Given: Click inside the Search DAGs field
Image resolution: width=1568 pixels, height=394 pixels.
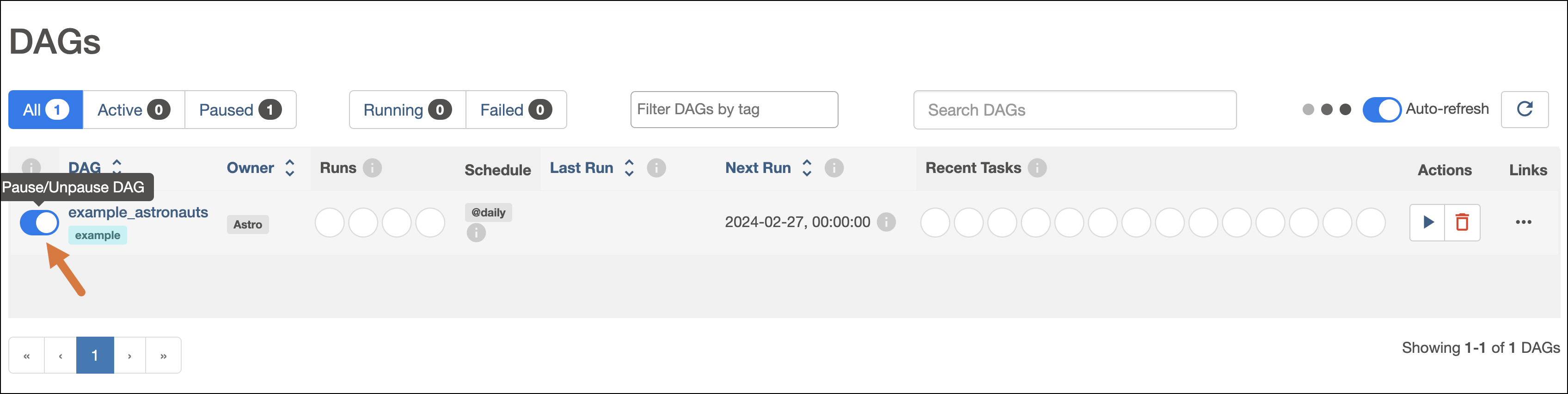Looking at the screenshot, I should click(1074, 110).
